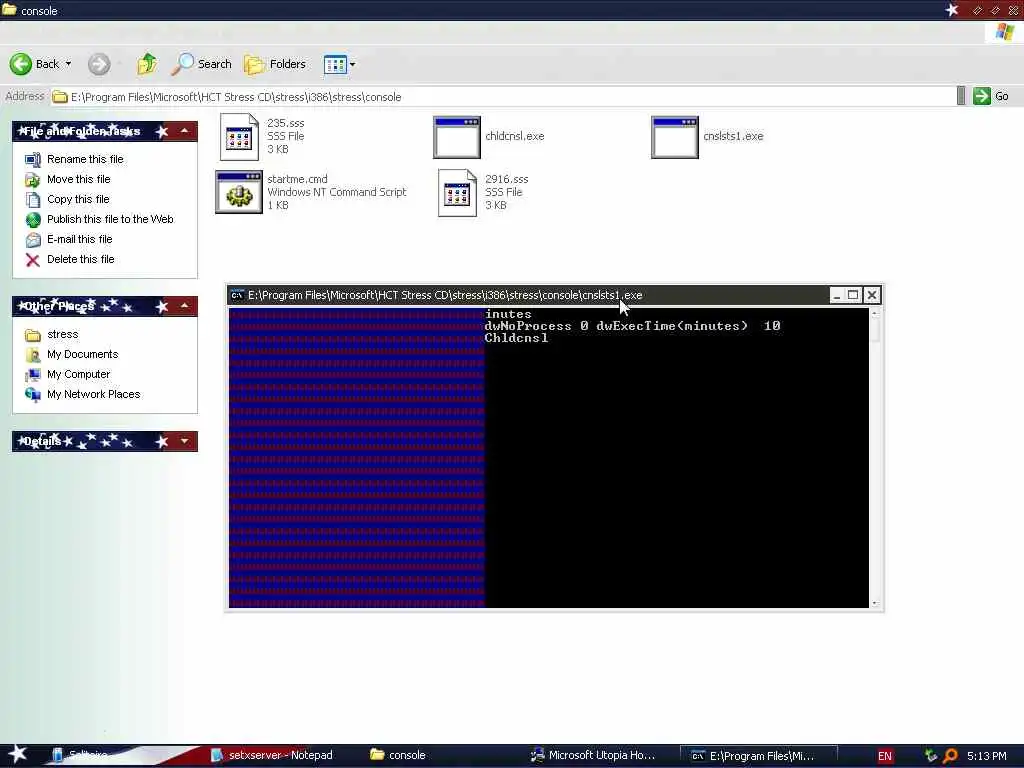Click Rename this file
Screen dimensions: 1024x768
coord(85,159)
